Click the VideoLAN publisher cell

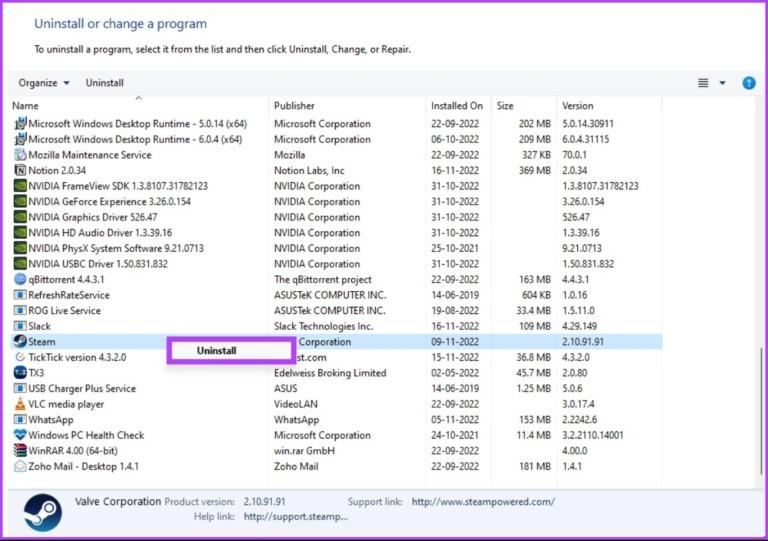click(295, 404)
